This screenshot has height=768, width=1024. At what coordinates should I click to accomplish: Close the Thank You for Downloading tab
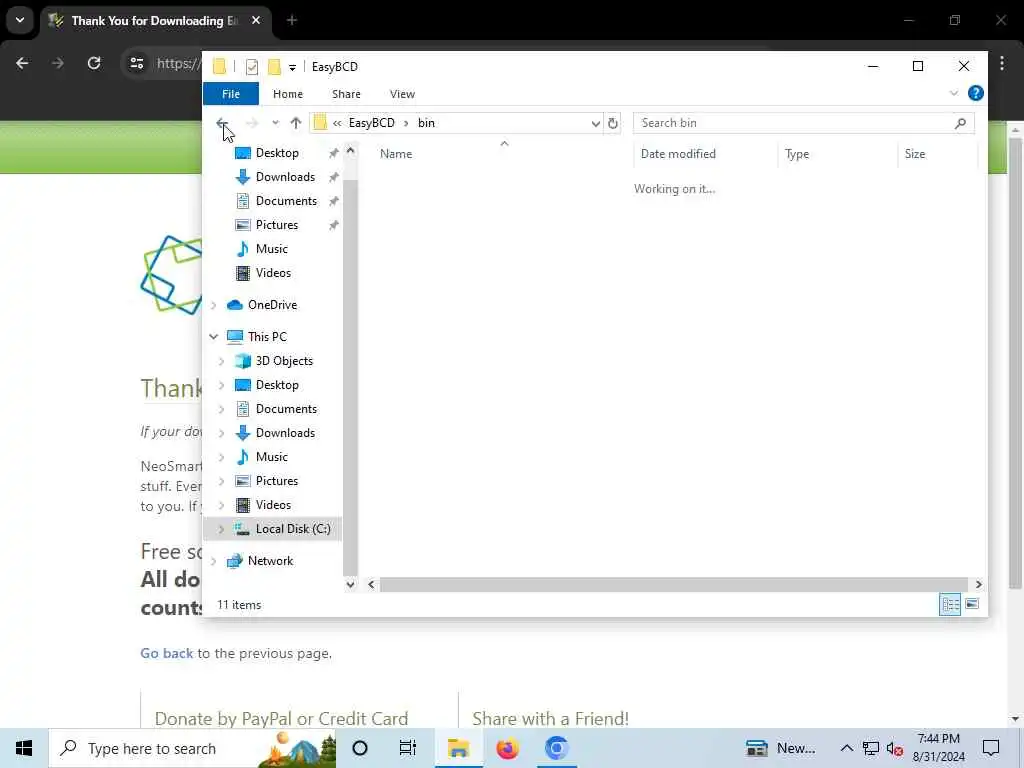click(x=256, y=21)
